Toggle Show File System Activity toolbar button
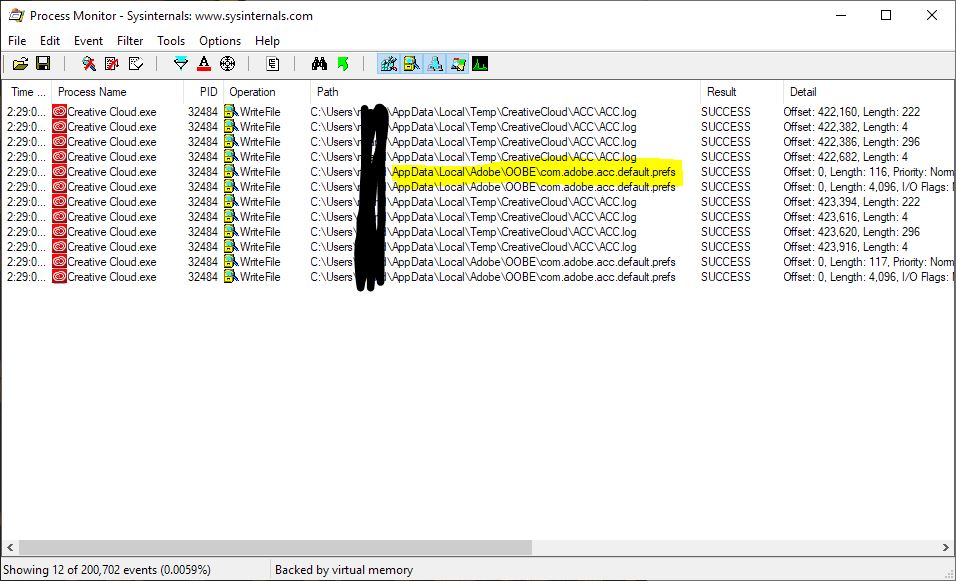The width and height of the screenshot is (956, 581). pos(412,63)
